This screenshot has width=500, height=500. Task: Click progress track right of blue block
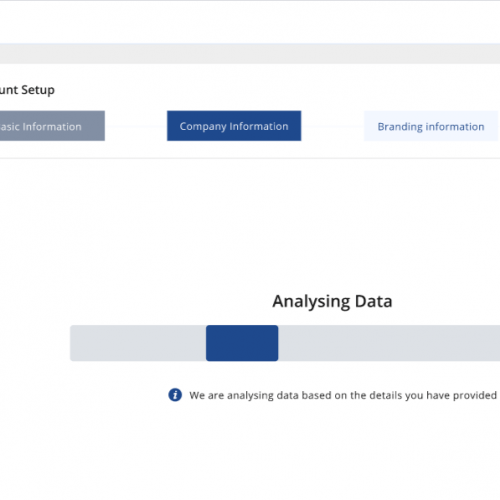[x=389, y=343]
